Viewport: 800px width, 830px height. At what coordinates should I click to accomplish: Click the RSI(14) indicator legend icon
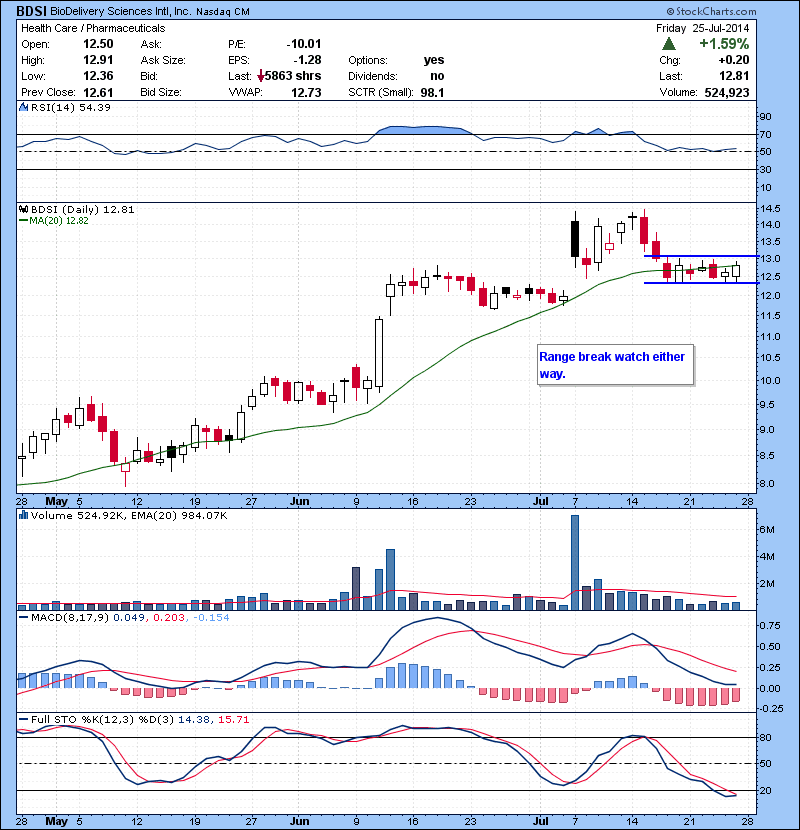click(23, 107)
